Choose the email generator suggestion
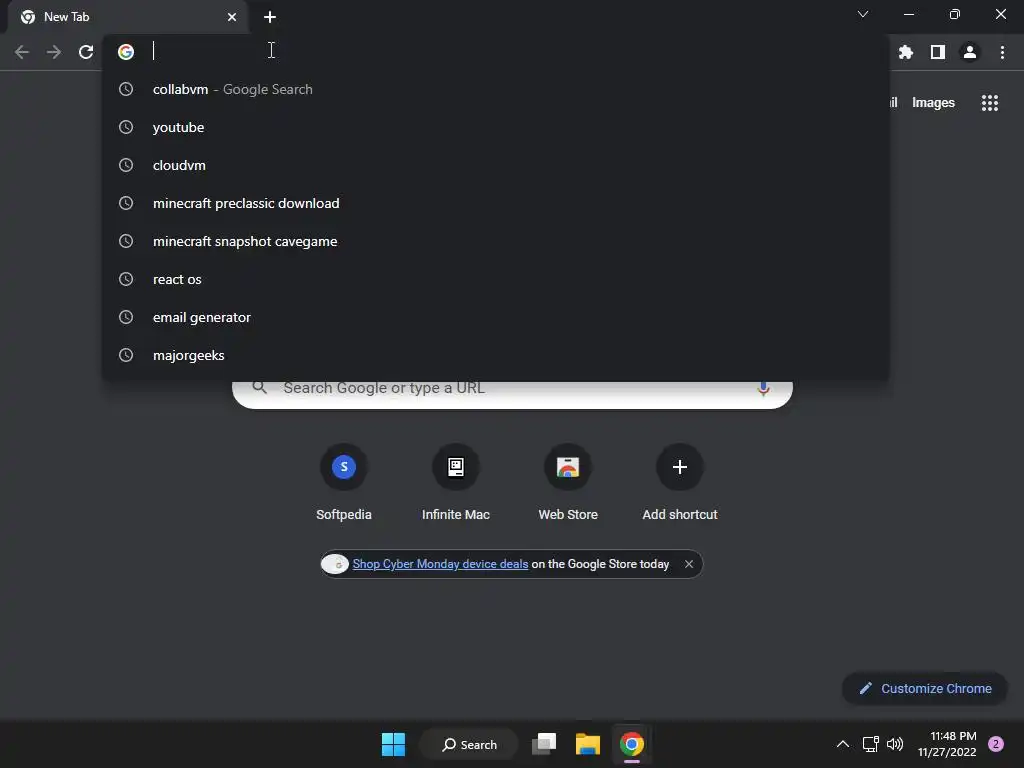Screen dimensions: 1024x768 [496, 317]
